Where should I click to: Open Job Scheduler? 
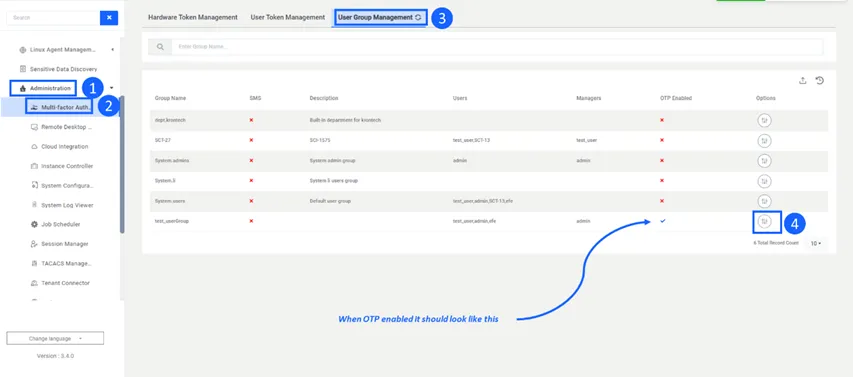click(61, 224)
